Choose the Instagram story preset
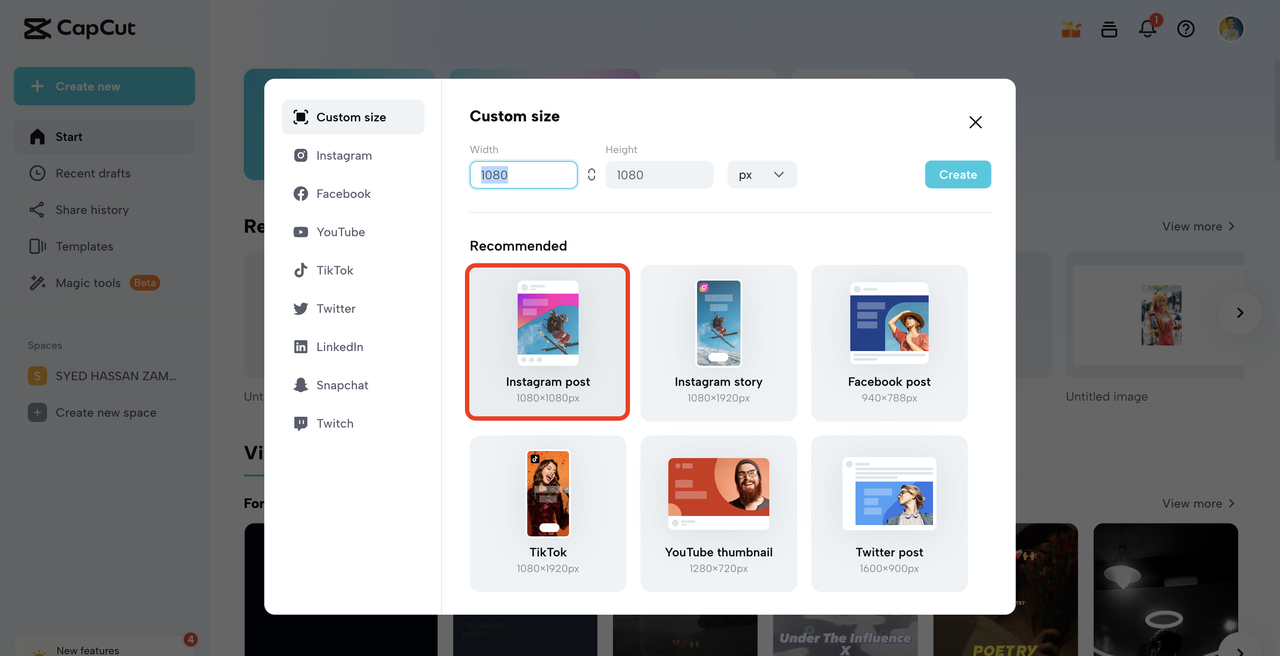This screenshot has width=1280, height=656. 719,343
